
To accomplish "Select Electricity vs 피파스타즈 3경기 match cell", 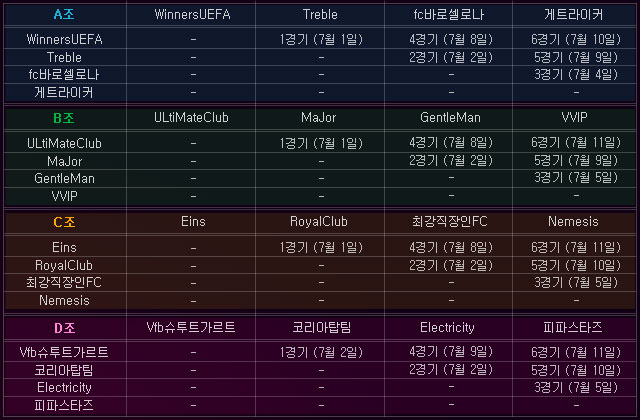I will point(573,387).
